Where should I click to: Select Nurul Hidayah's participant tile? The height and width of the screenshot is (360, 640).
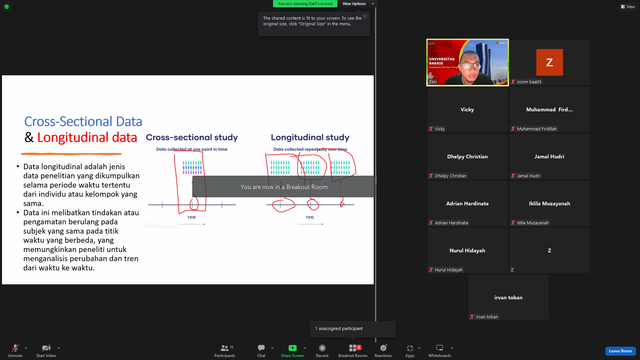pos(467,250)
